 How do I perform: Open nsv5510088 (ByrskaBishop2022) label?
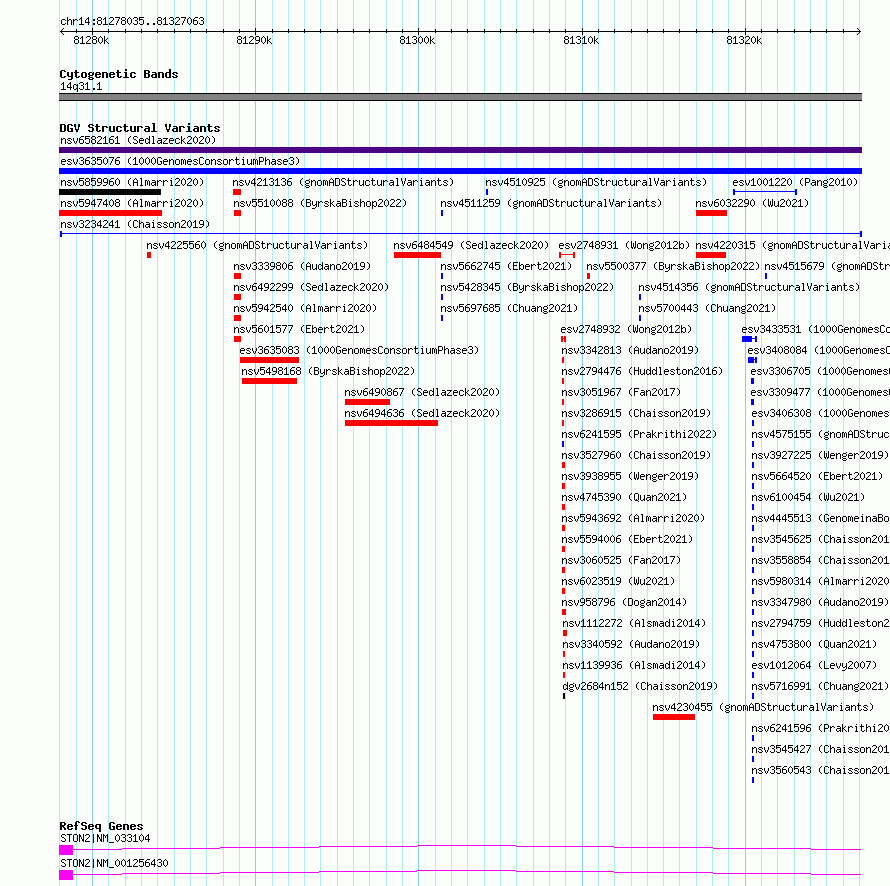pyautogui.click(x=320, y=203)
